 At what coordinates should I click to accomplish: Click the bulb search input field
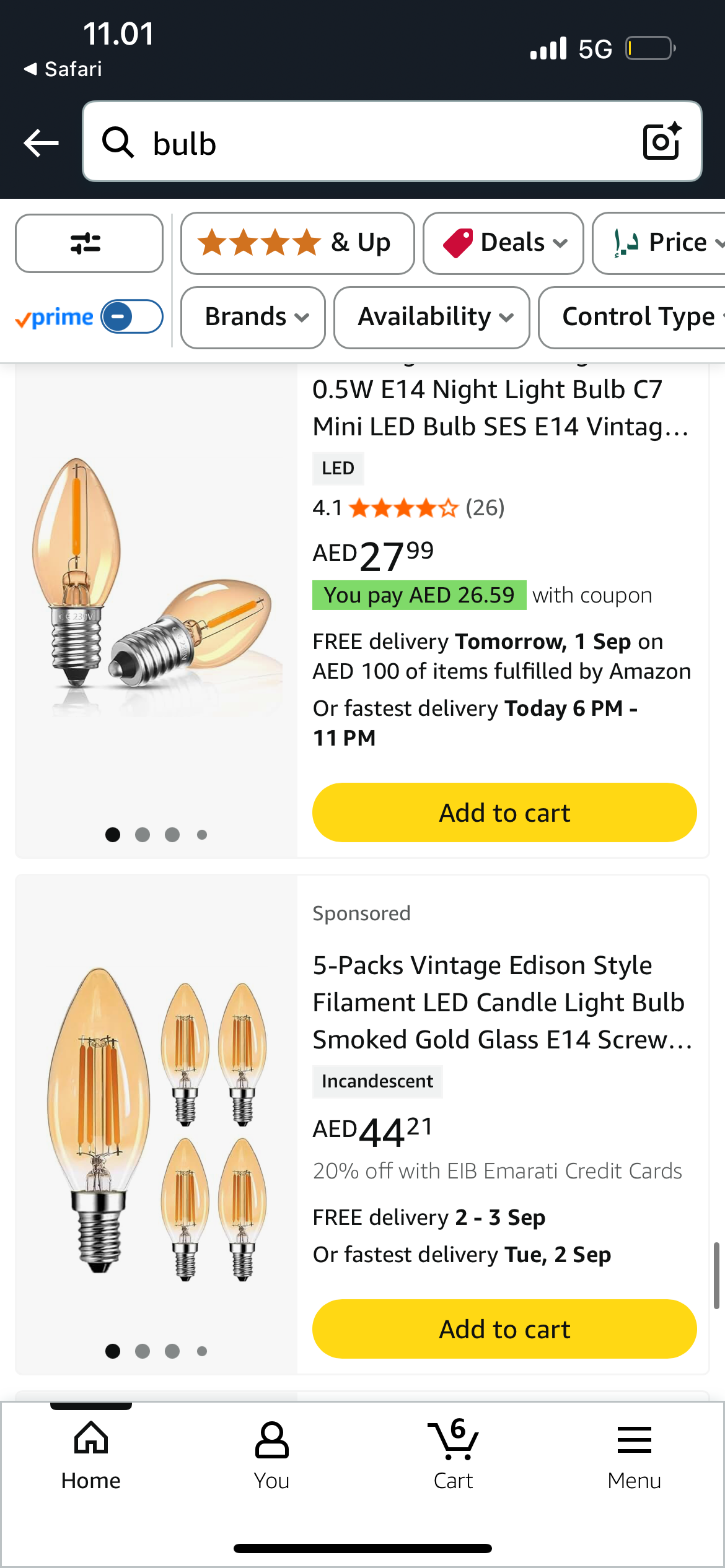click(384, 143)
